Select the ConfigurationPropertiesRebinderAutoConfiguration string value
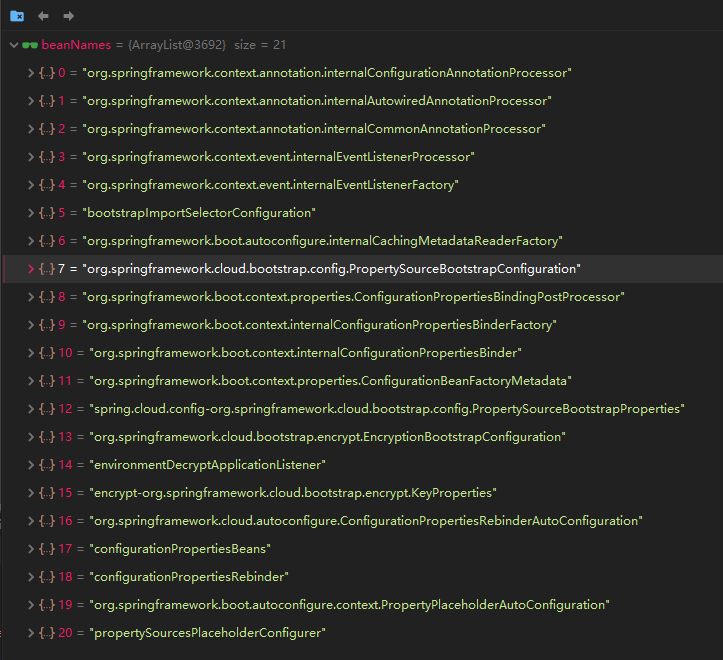Viewport: 723px width, 660px height. pos(366,521)
